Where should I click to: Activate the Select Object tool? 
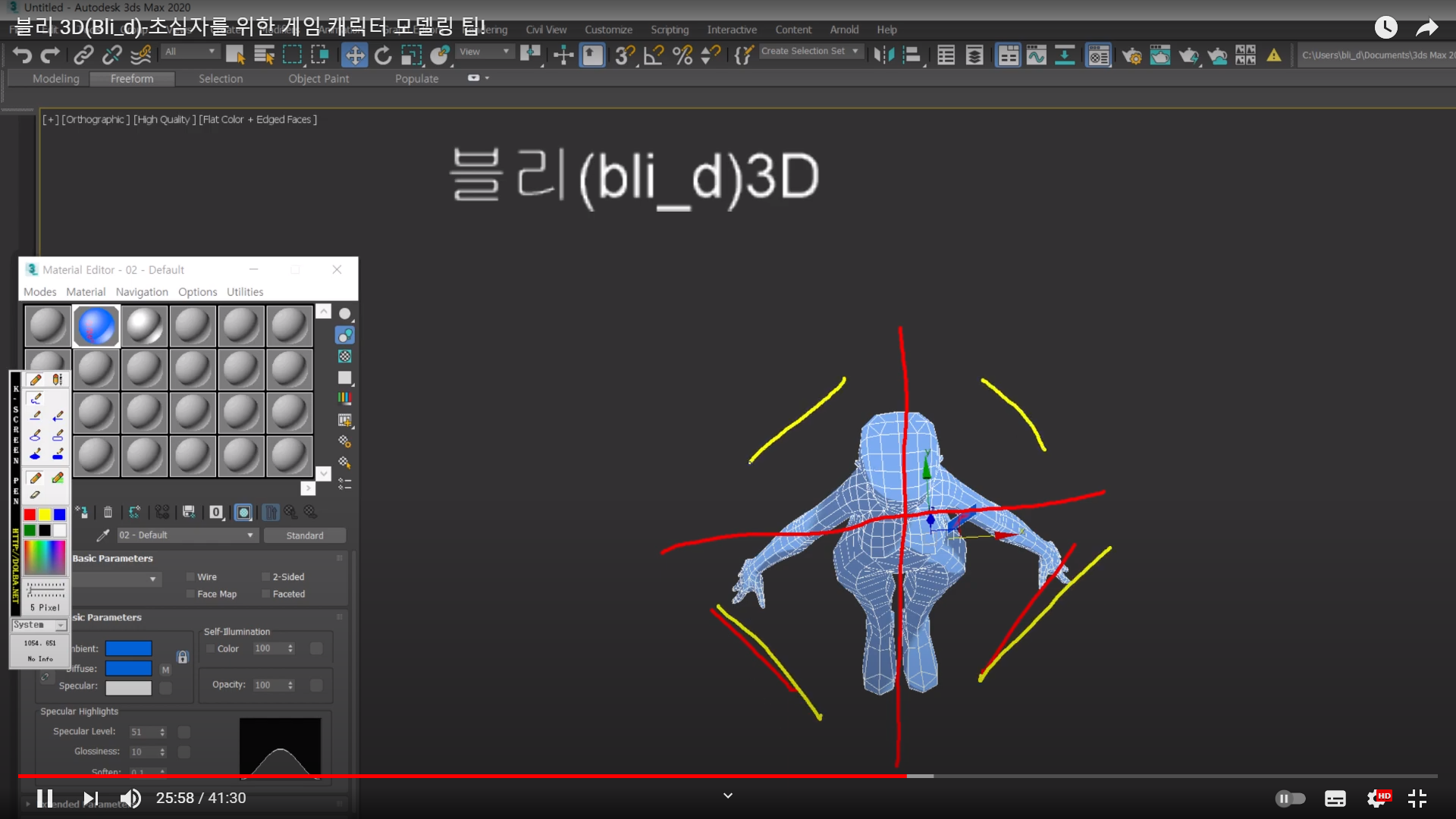click(x=235, y=55)
